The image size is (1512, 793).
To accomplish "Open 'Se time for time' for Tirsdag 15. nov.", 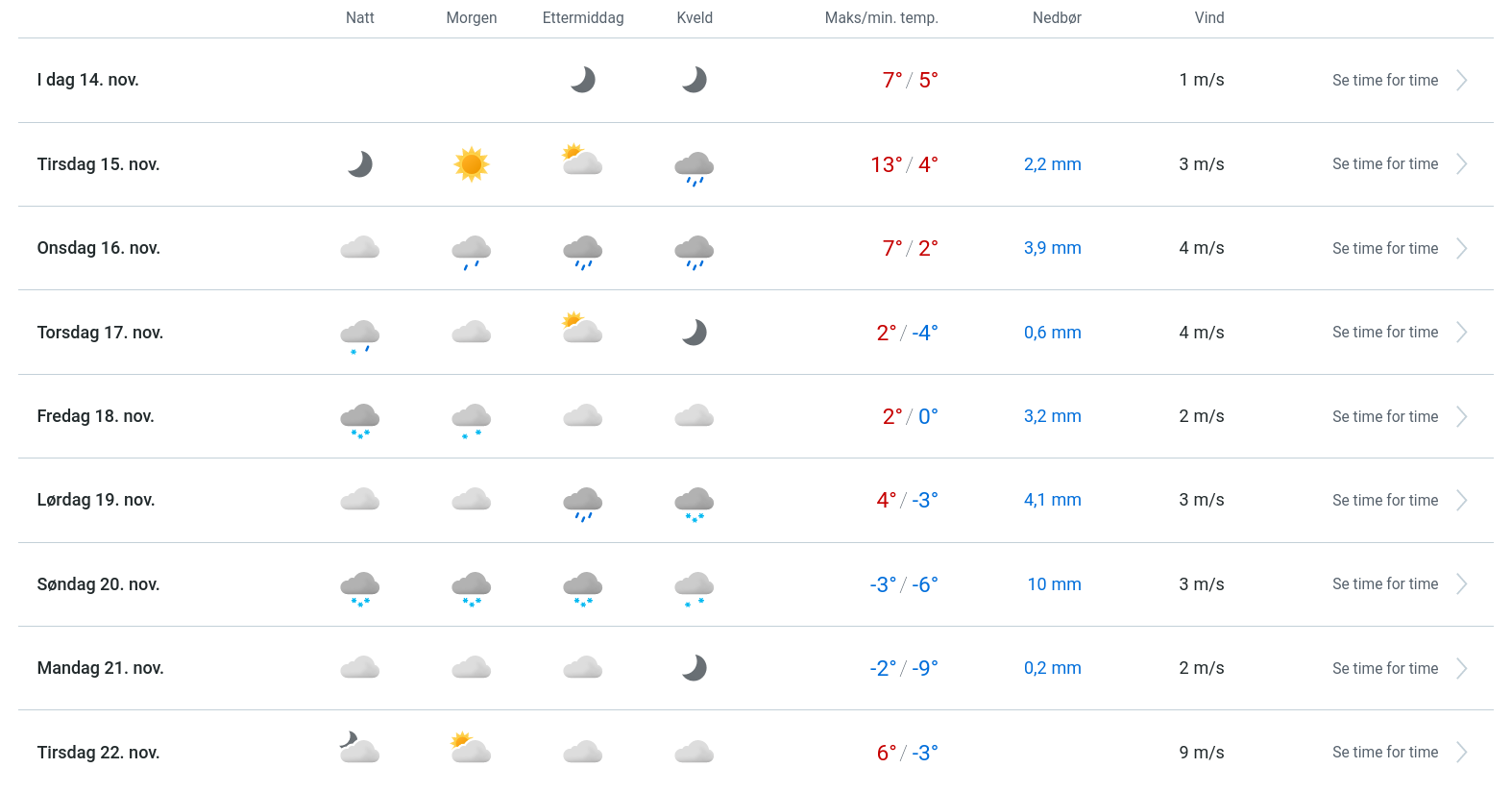I will [1384, 164].
